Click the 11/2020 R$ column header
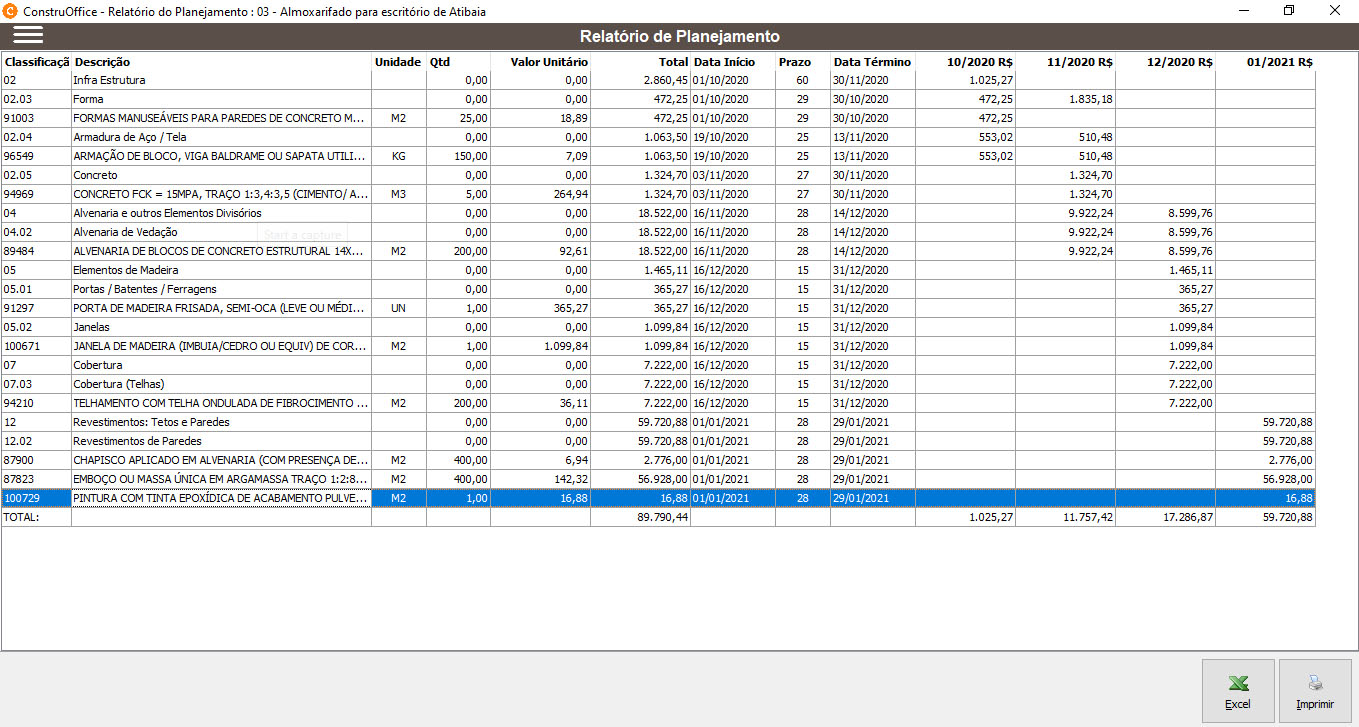Screen dimensions: 1359x727 (1065, 62)
